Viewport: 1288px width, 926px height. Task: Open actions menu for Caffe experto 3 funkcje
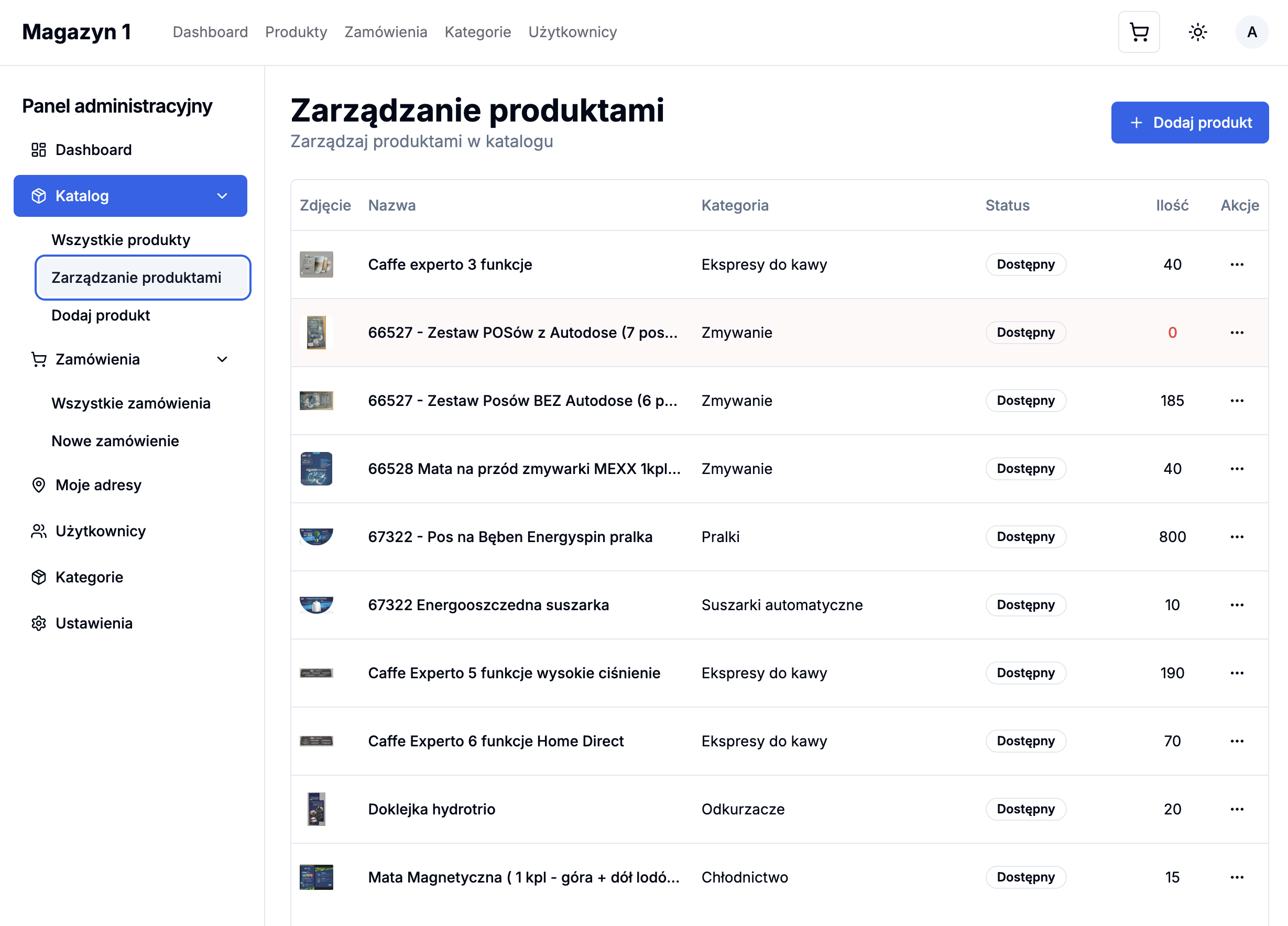1236,264
